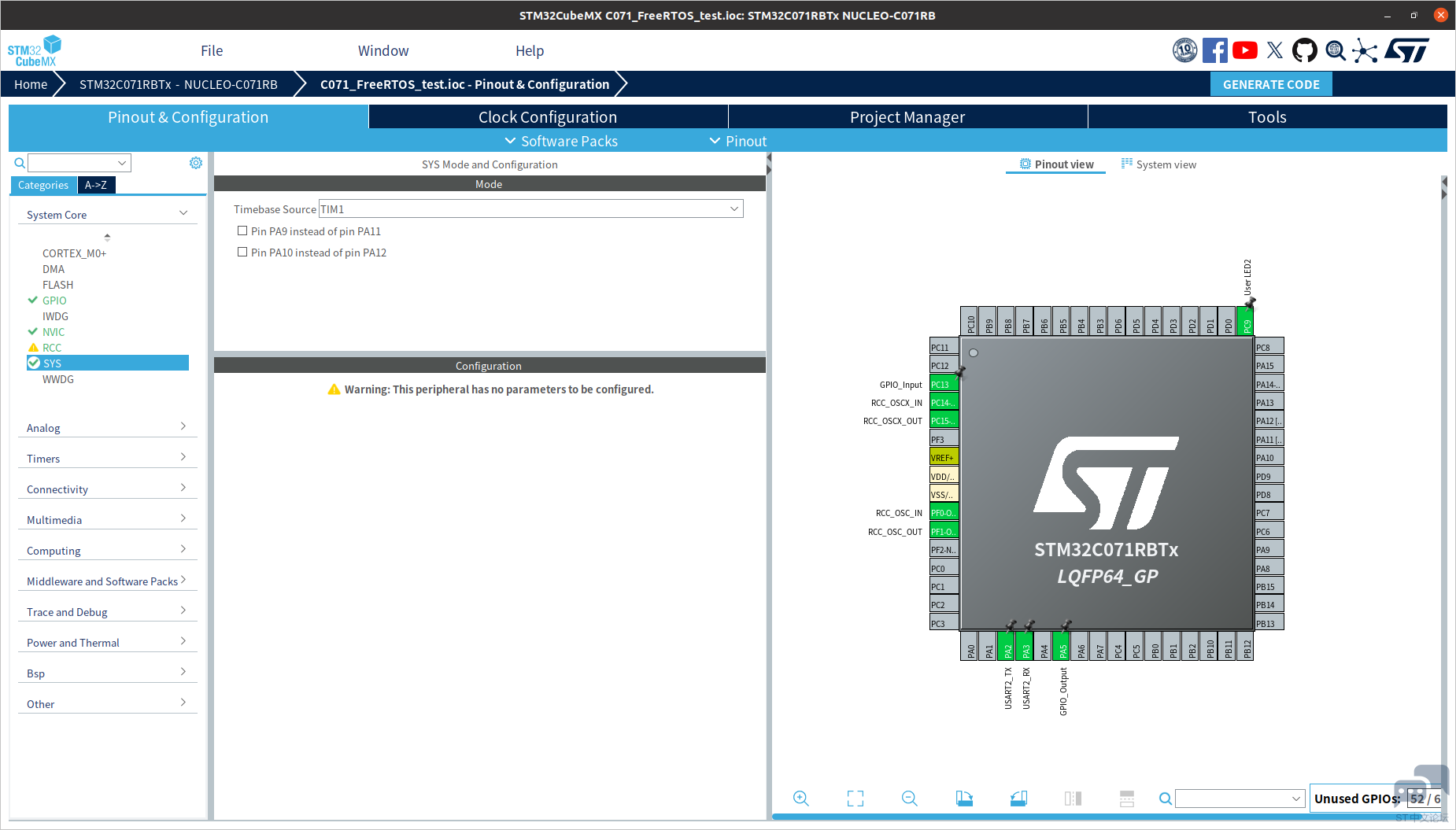Open the Wiki search icon
This screenshot has height=830, width=1456.
(1336, 50)
